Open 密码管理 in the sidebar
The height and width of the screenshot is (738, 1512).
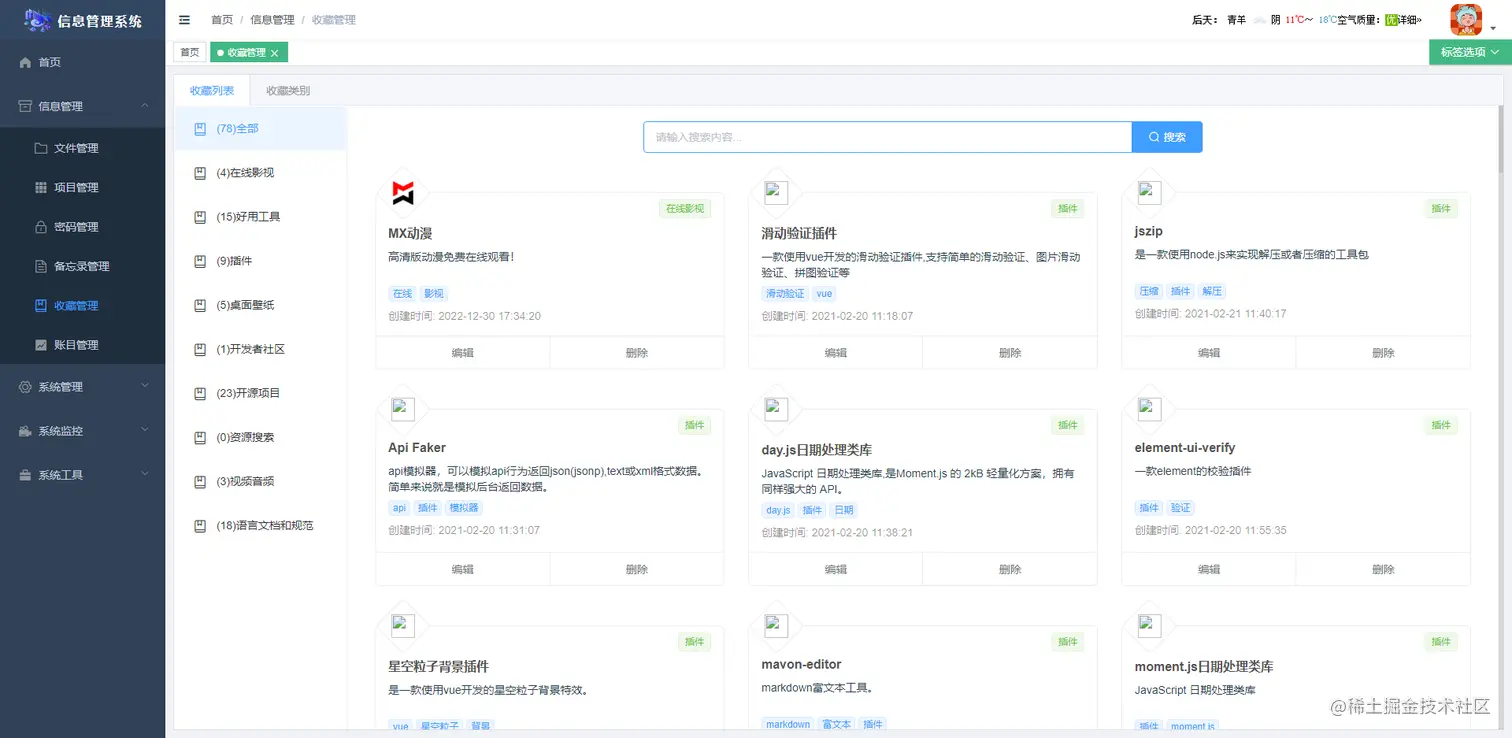82,227
